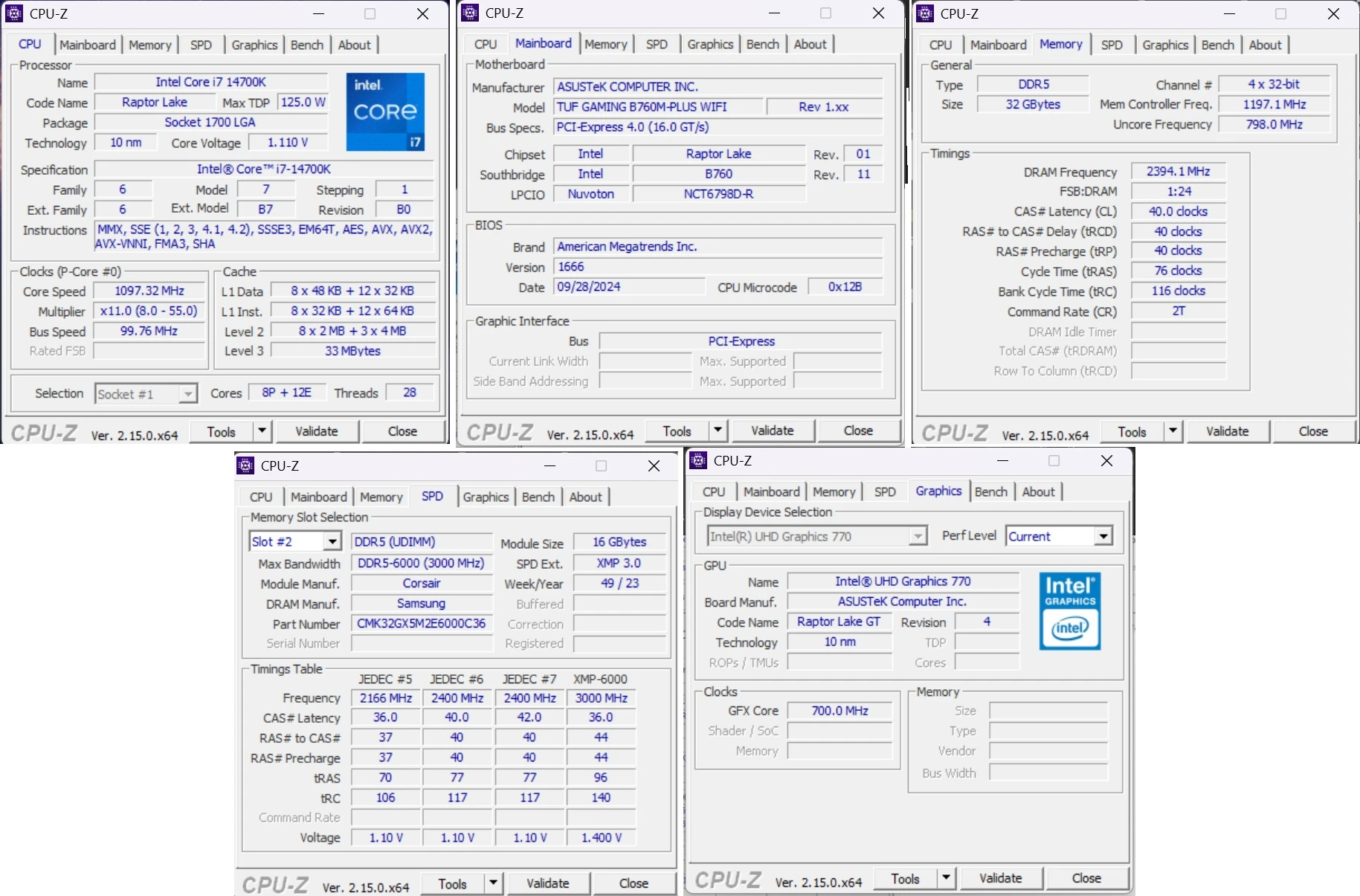This screenshot has height=896, width=1360.
Task: Click the Core Speed value 1097.32 MHz
Action: click(149, 291)
